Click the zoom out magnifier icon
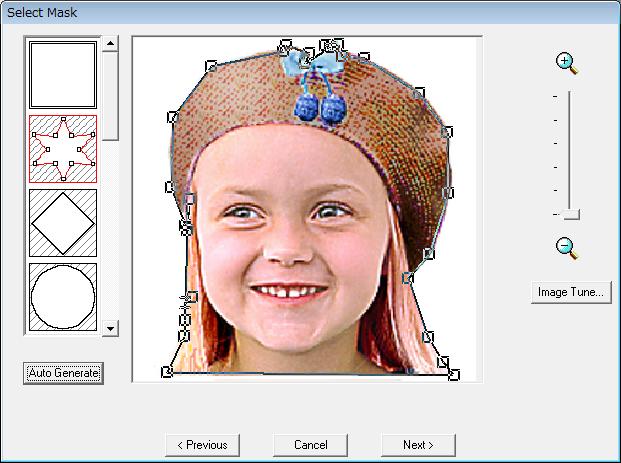This screenshot has width=621, height=463. pyautogui.click(x=567, y=248)
